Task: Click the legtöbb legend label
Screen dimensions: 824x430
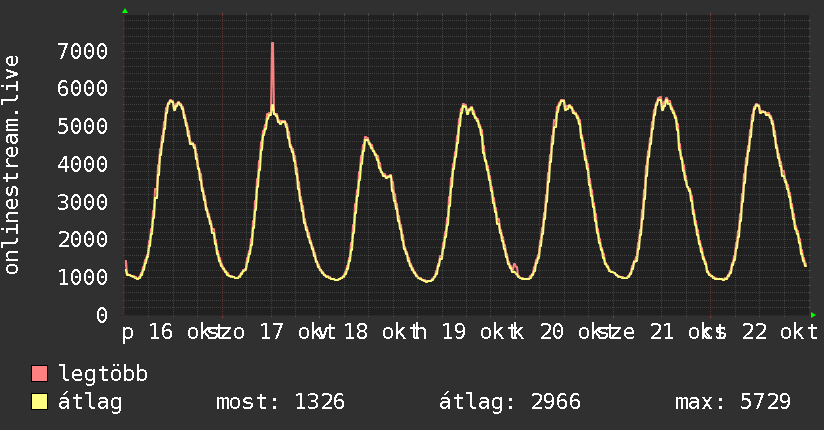Action: click(x=103, y=374)
